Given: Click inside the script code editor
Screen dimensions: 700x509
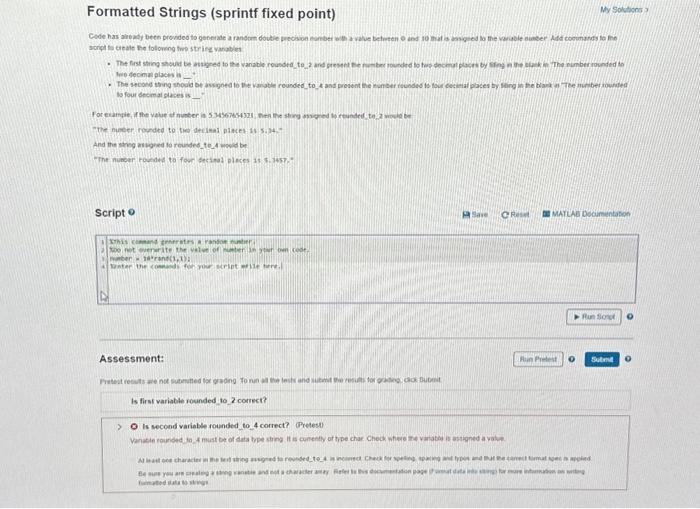Looking at the screenshot, I should pos(366,269).
